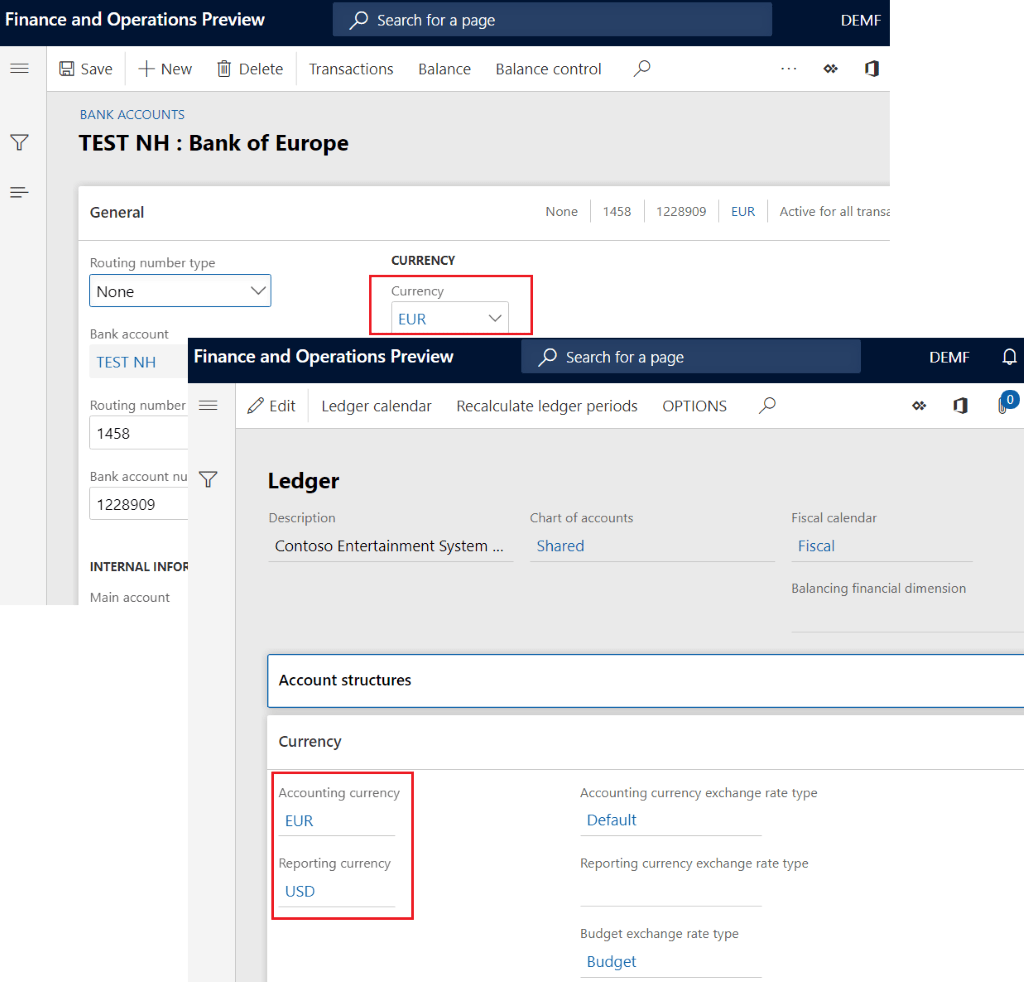This screenshot has height=982, width=1024.
Task: Run Recalculate ledger periods
Action: point(547,406)
